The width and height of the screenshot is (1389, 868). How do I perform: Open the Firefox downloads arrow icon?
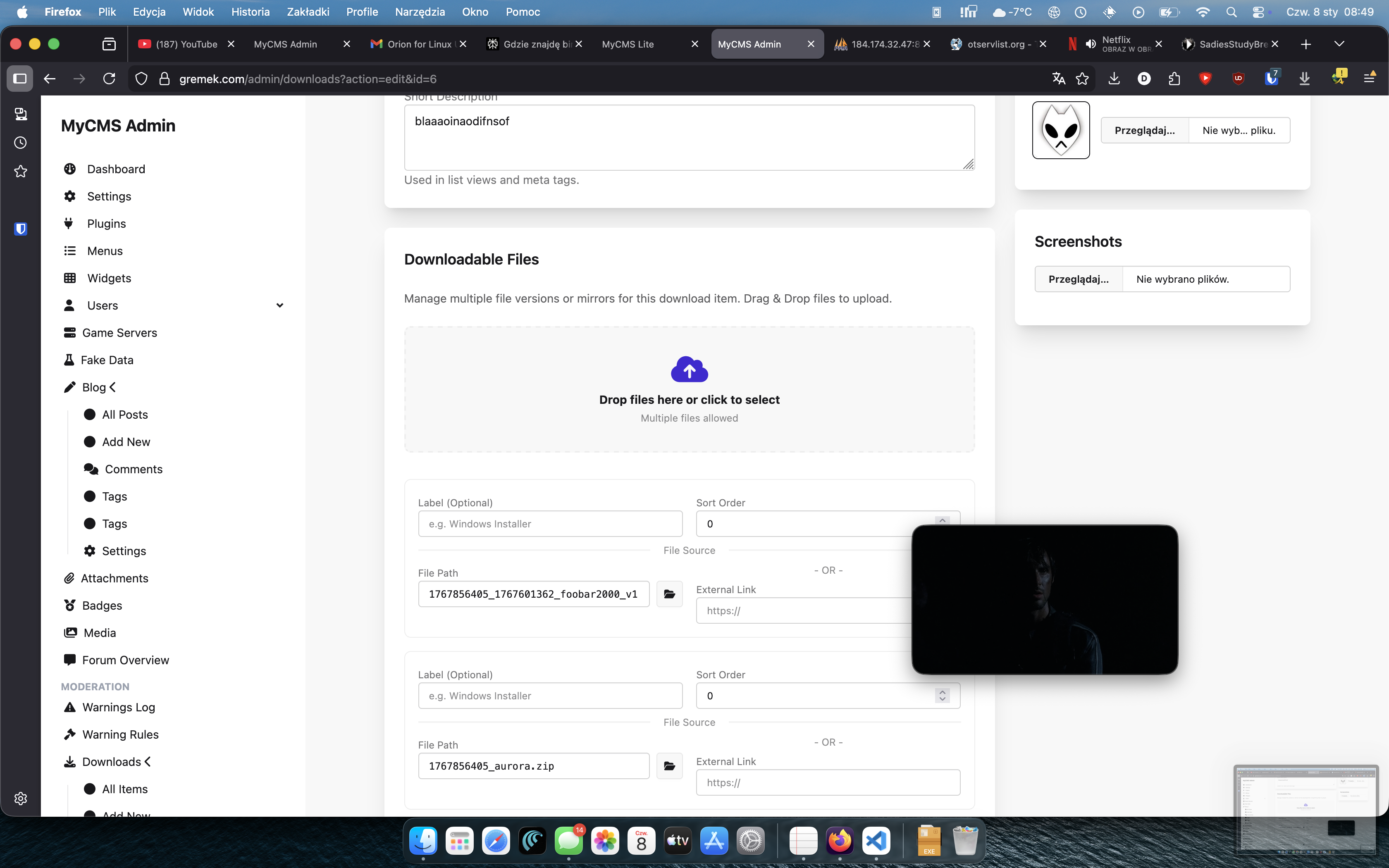click(1114, 79)
